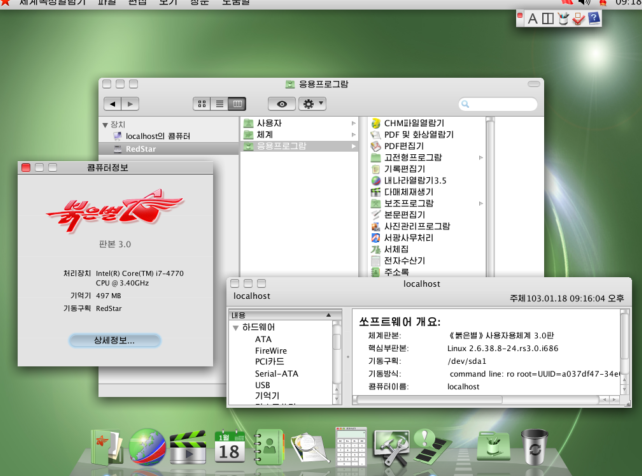Select RedStar volume in sidebar
Image resolution: width=642 pixels, height=476 pixels.
[169, 149]
